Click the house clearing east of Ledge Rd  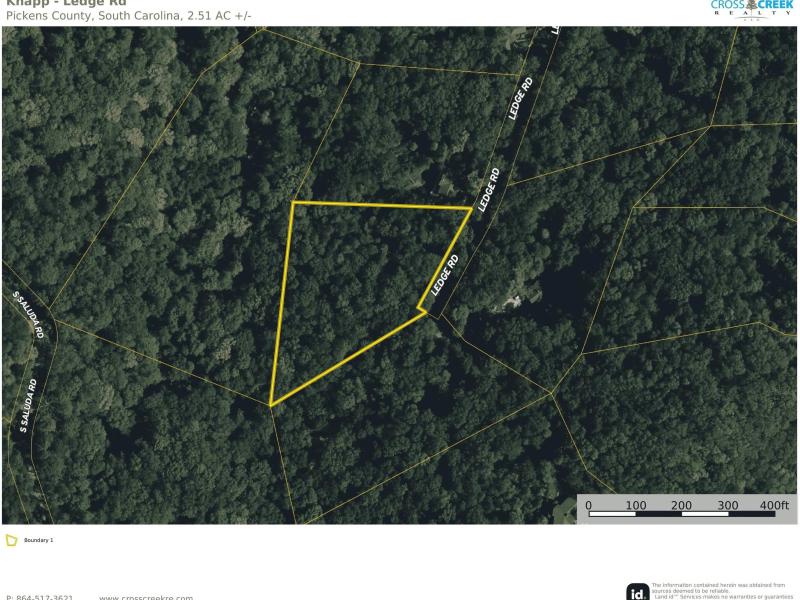[x=512, y=302]
